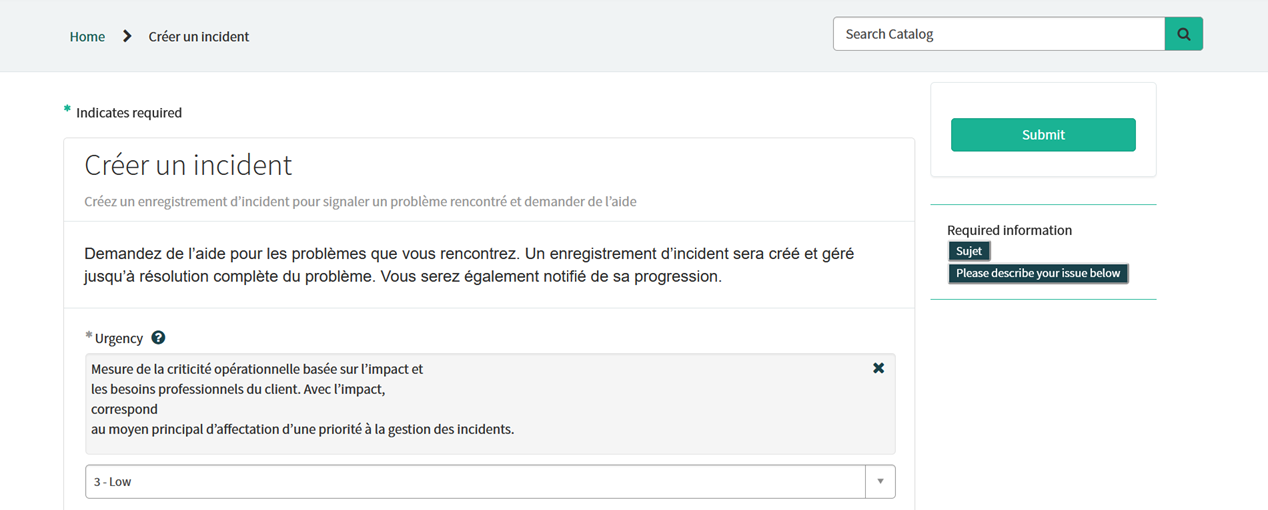Click the breadcrumb chevron separator
The height and width of the screenshot is (510, 1268).
pos(127,36)
